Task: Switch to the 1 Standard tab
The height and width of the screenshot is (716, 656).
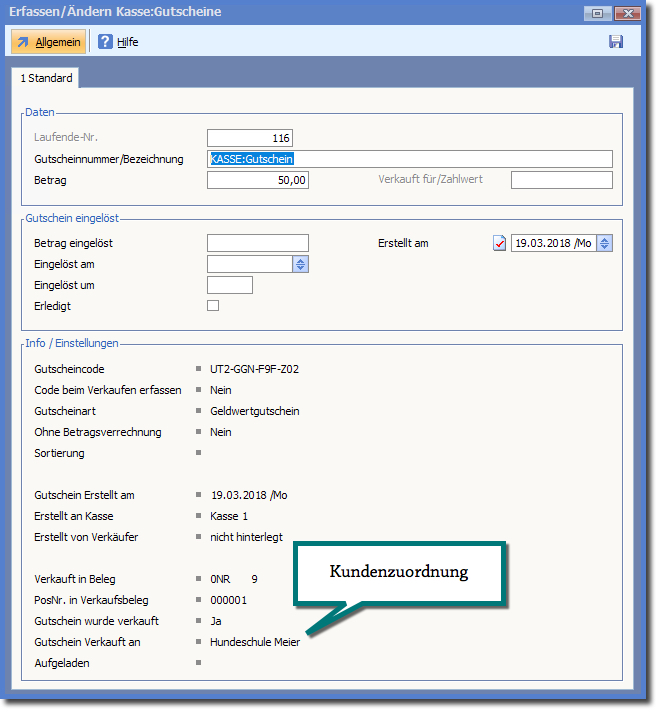Action: 44,78
